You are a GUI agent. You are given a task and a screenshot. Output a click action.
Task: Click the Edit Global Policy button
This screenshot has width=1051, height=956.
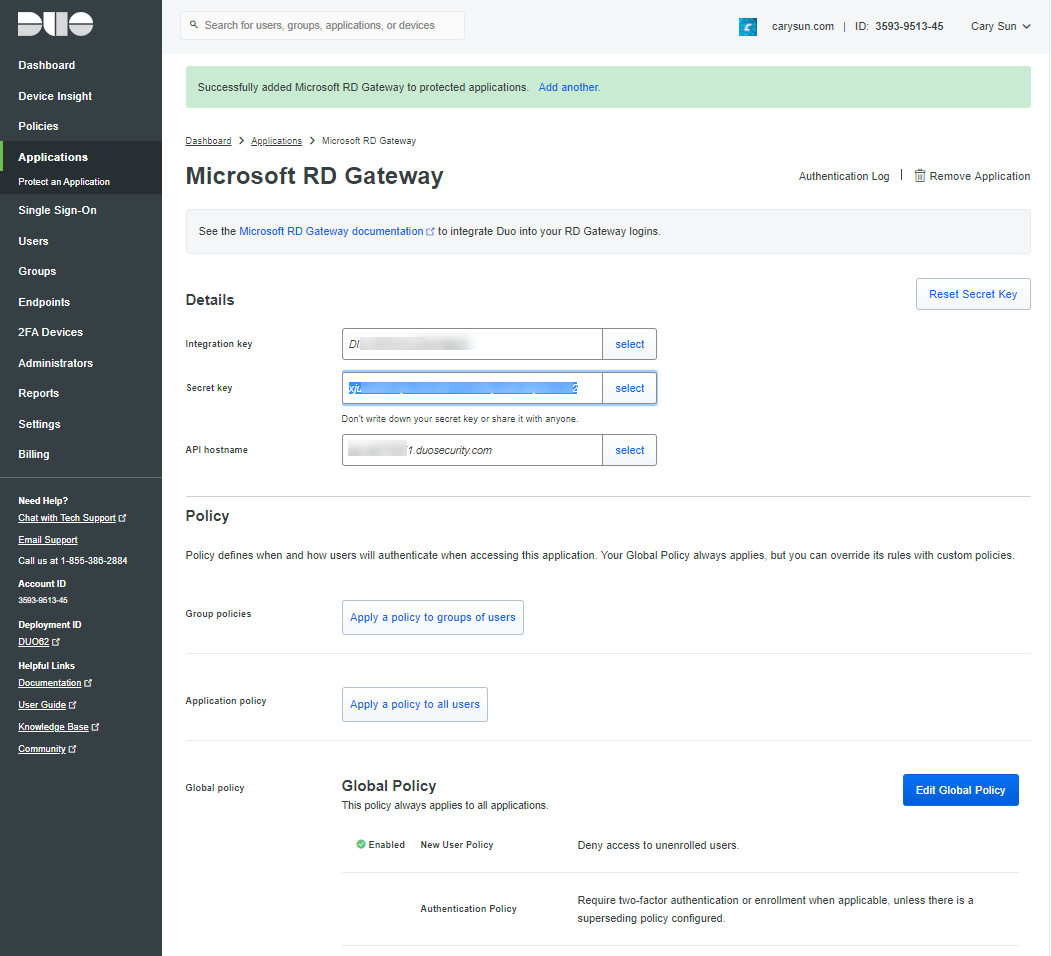961,790
